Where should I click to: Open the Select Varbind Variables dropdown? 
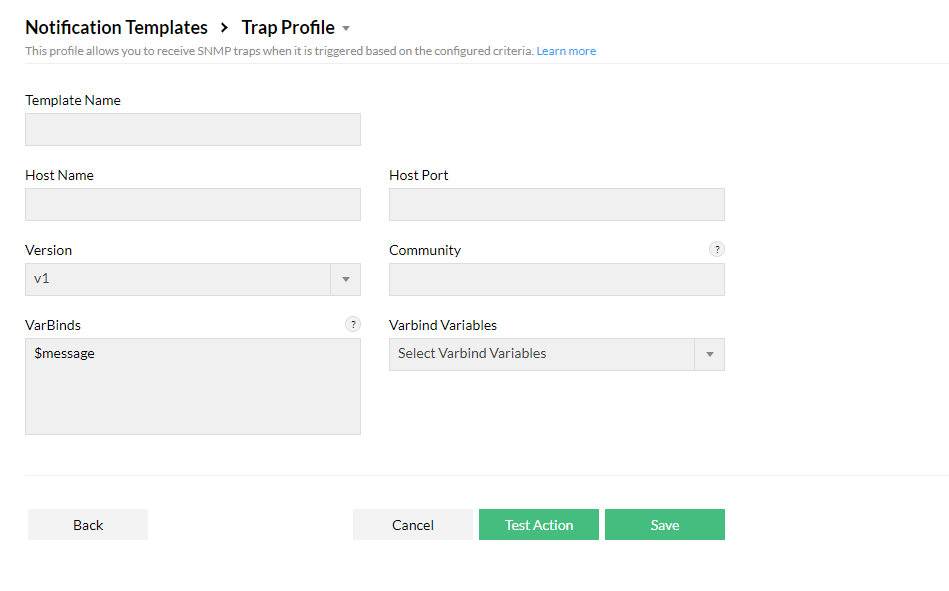tap(545, 354)
